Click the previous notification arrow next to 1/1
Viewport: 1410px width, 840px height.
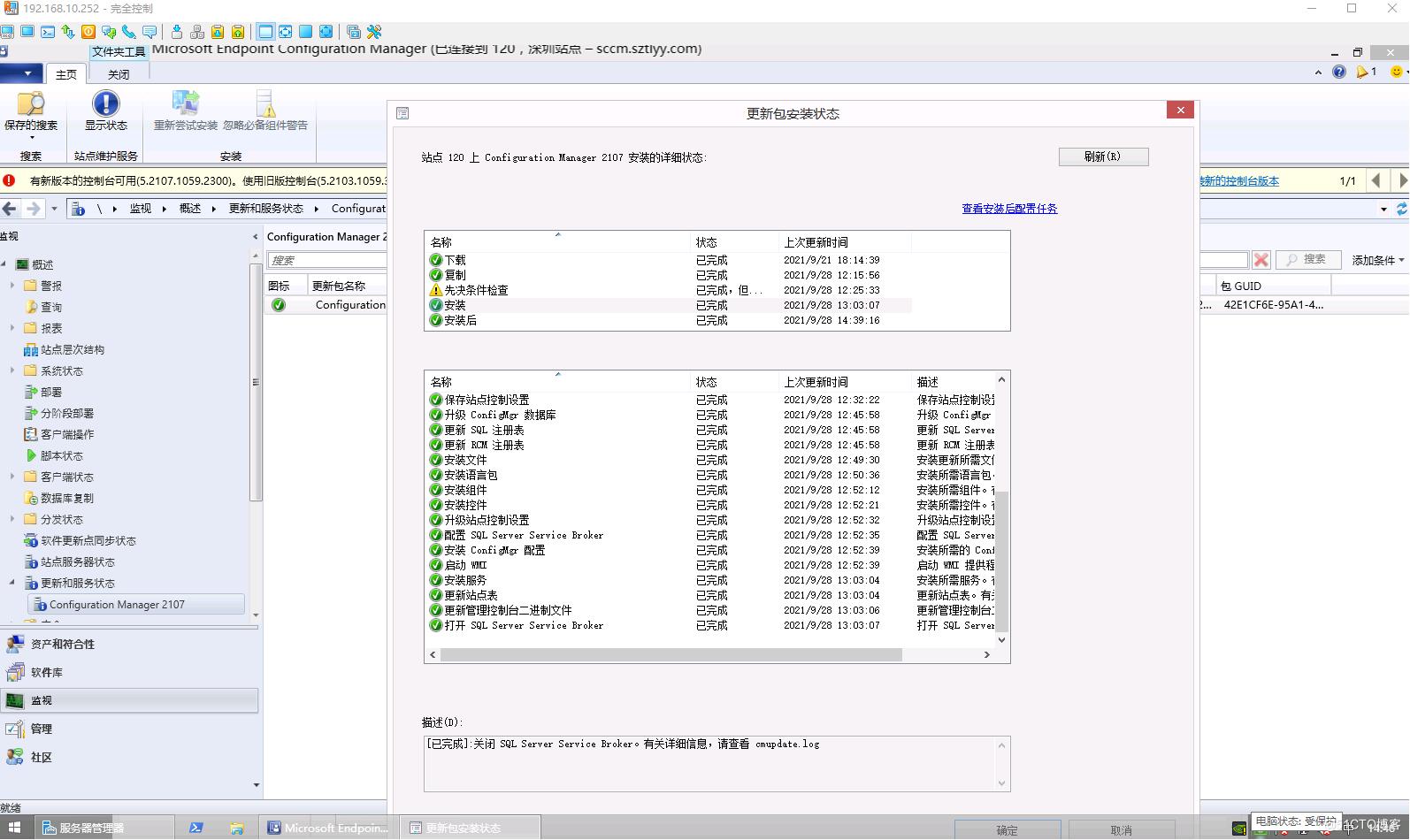tap(1376, 180)
